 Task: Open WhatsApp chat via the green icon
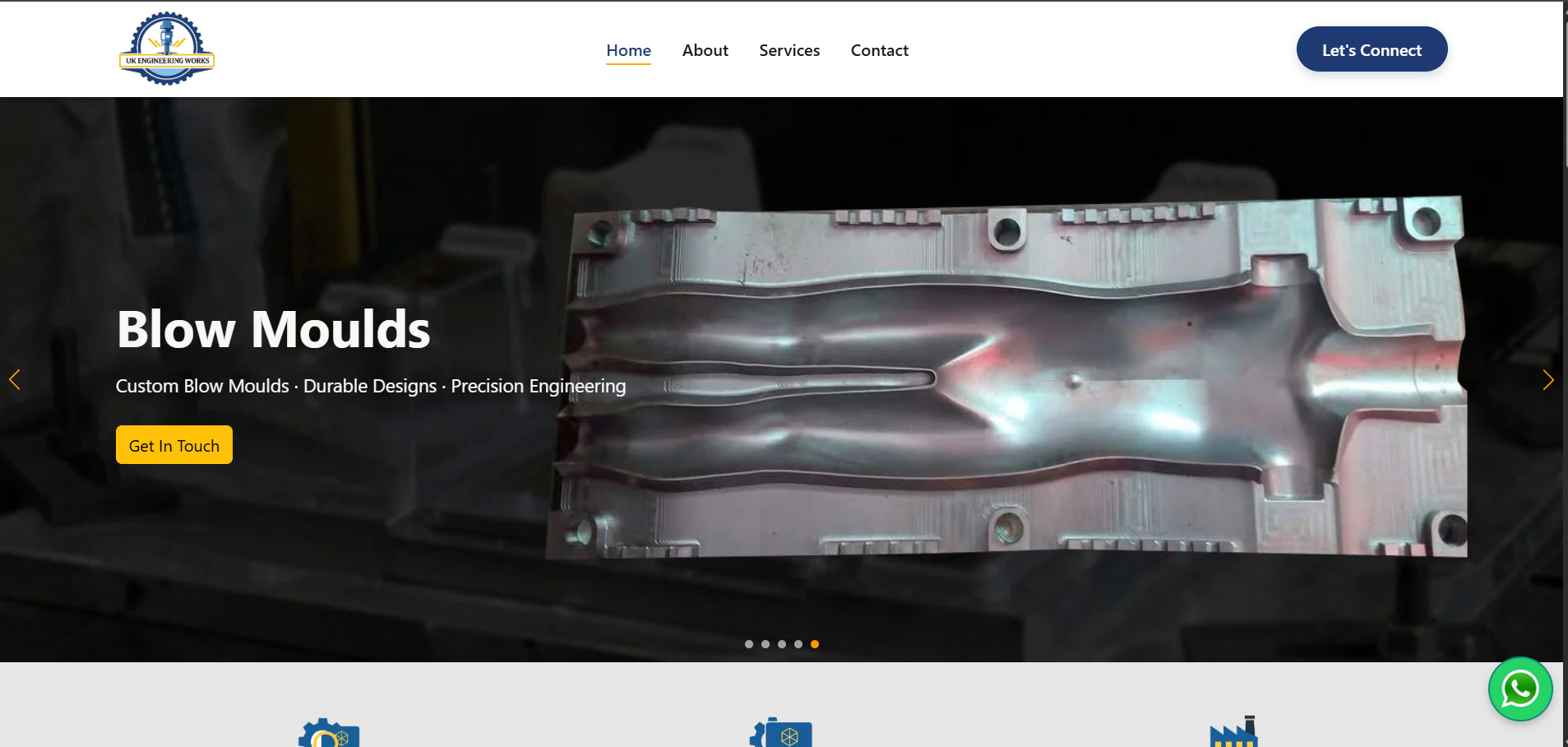(x=1519, y=689)
